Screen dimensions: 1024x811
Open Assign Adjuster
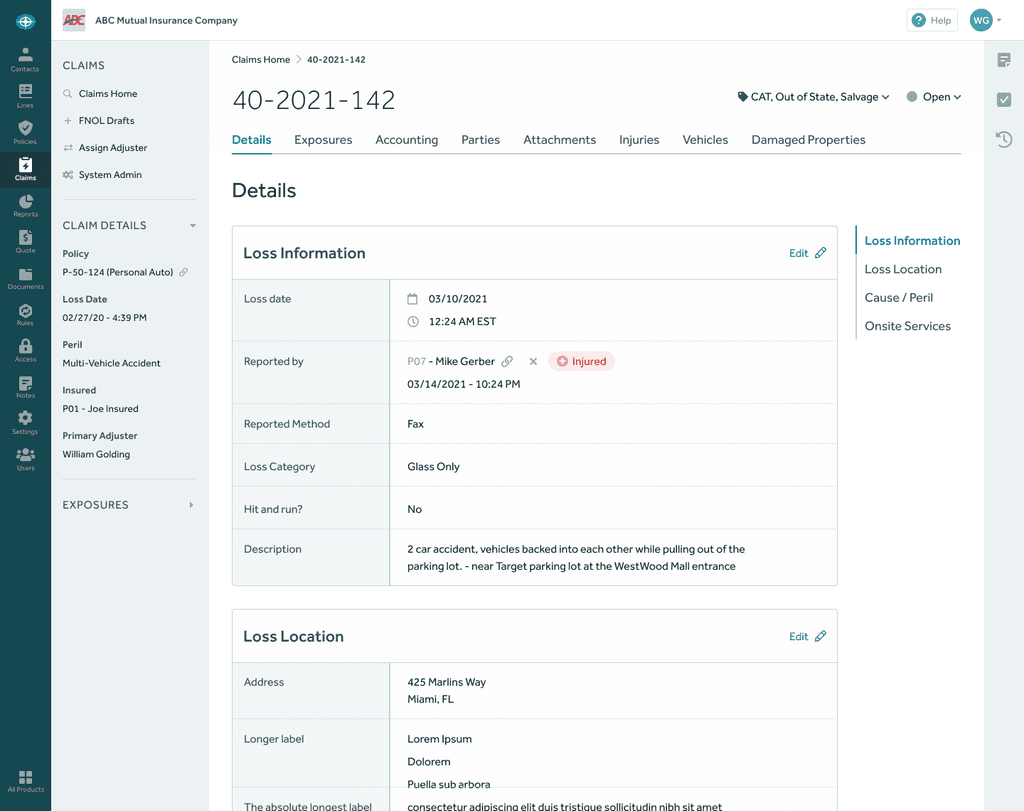pos(113,148)
